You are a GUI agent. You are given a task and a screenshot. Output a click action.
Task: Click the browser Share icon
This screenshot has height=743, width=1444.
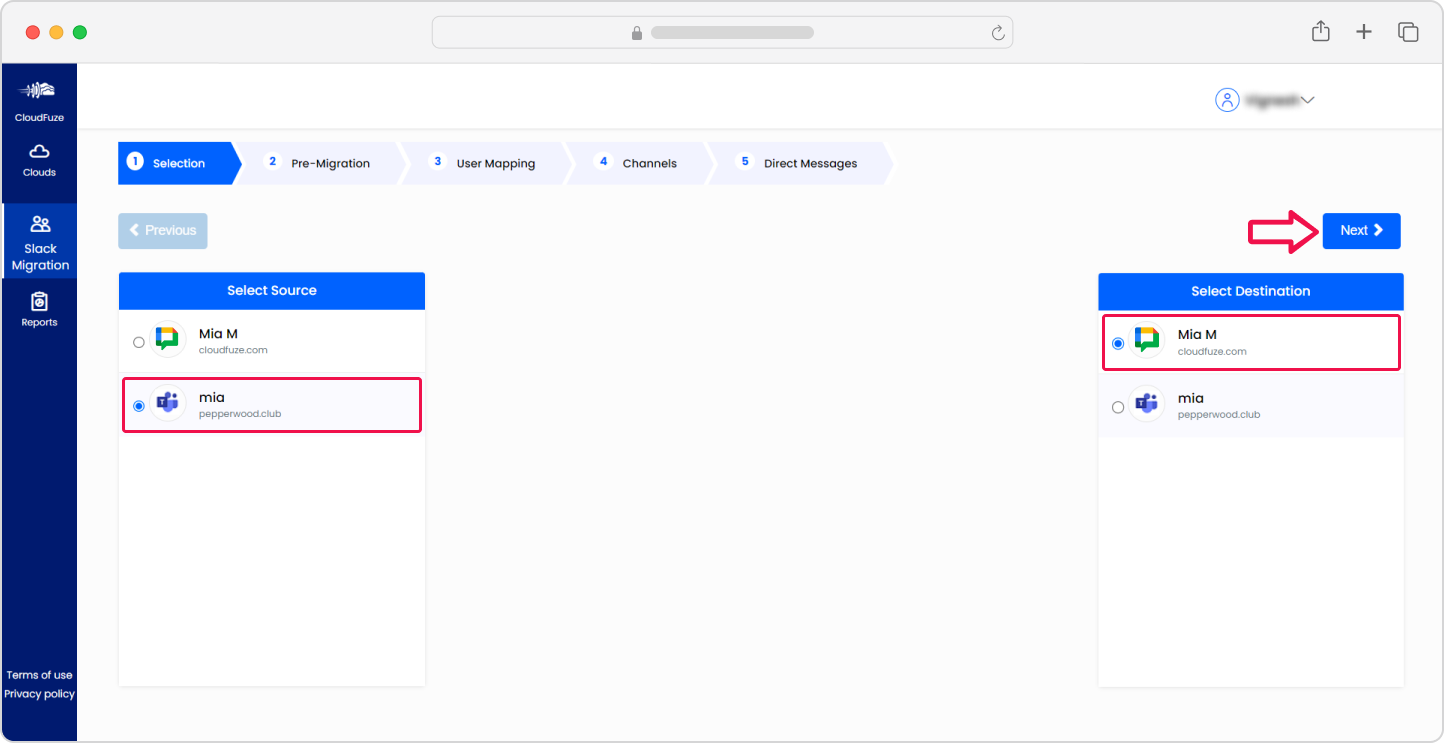pyautogui.click(x=1321, y=31)
